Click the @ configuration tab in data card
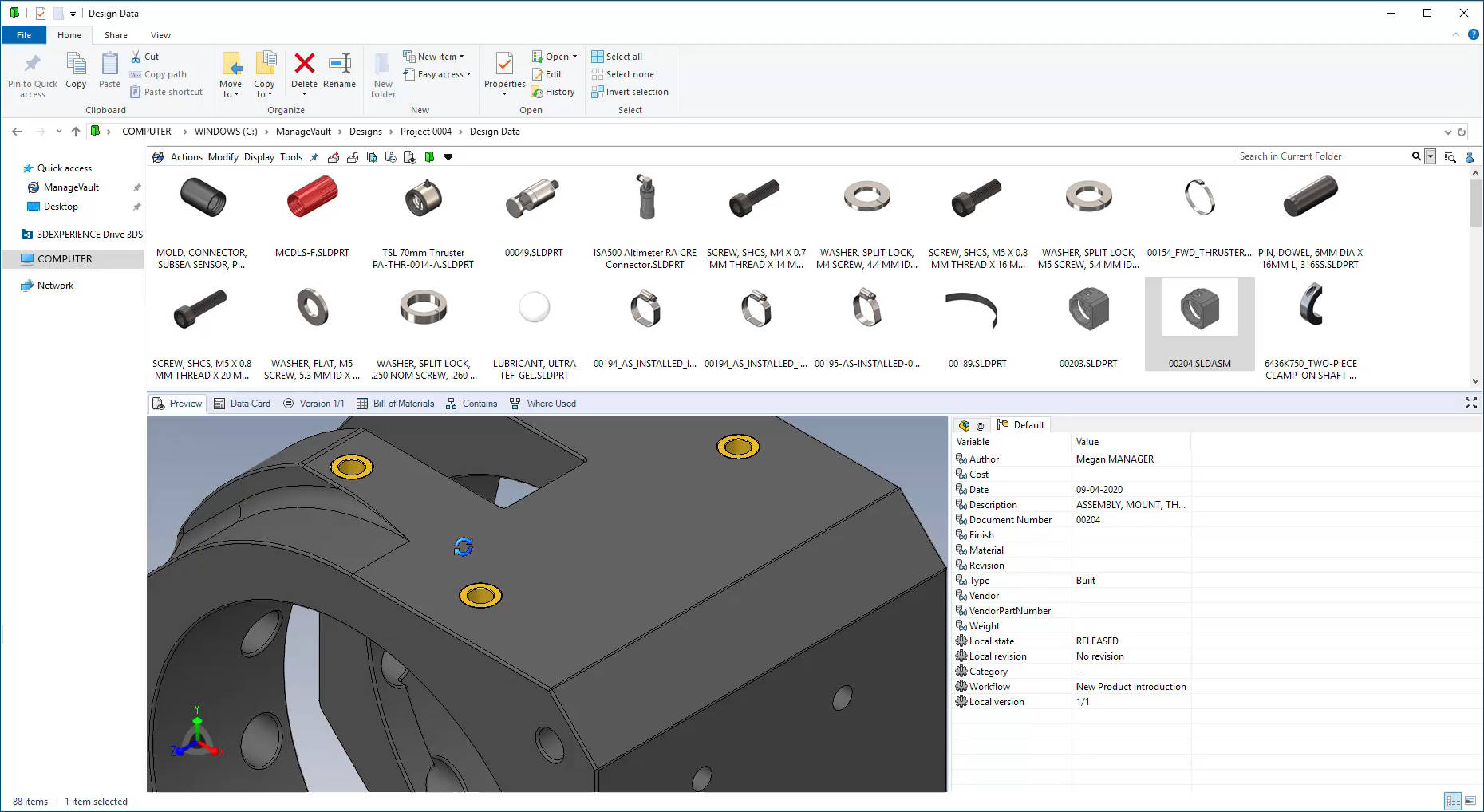 pyautogui.click(x=980, y=426)
